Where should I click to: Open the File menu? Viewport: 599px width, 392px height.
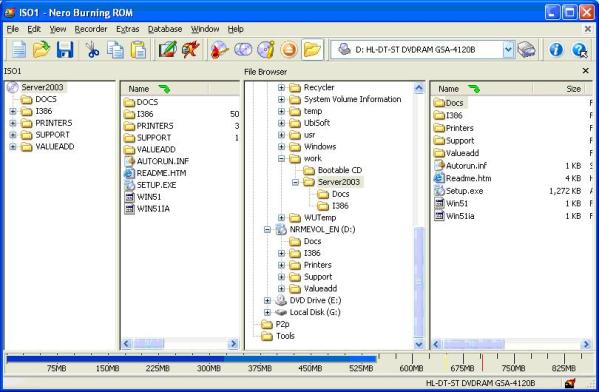tap(13, 29)
